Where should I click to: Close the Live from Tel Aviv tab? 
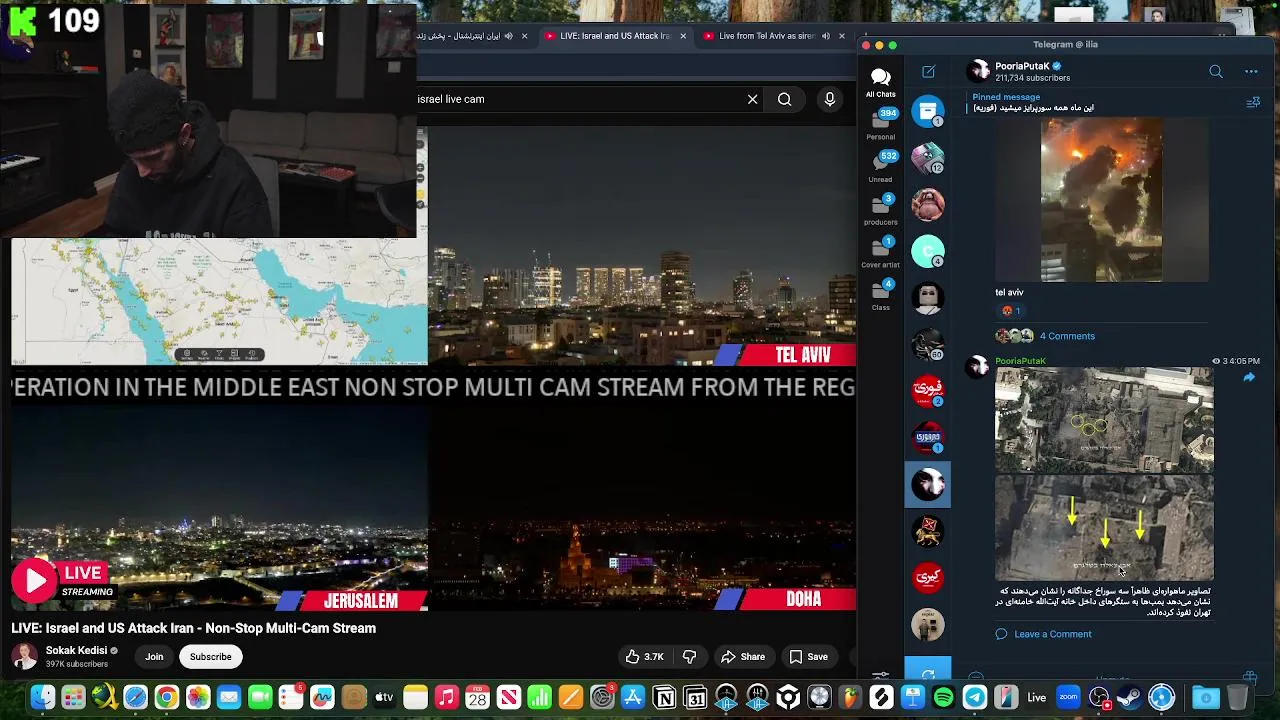[841, 36]
